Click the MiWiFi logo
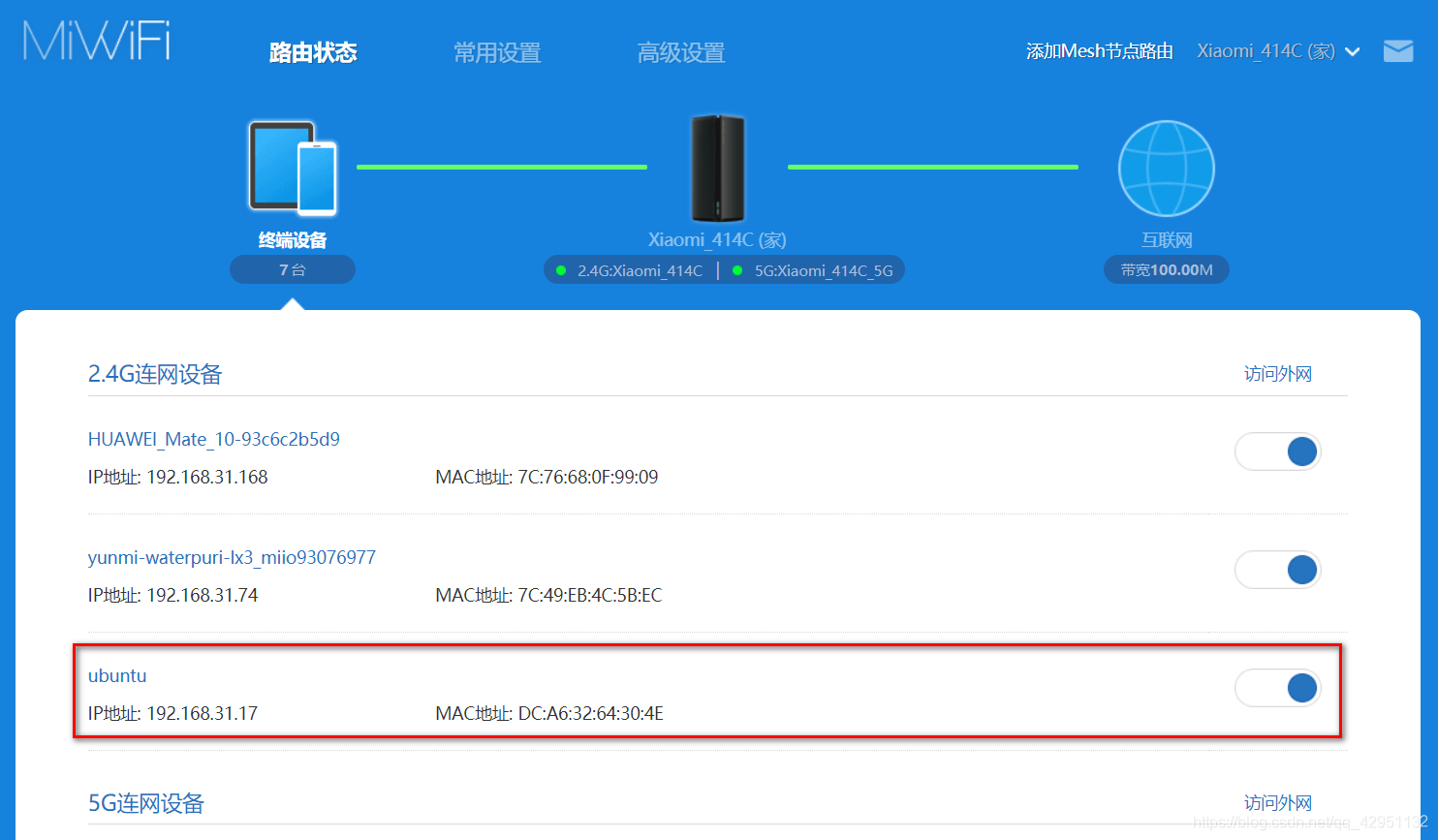 pyautogui.click(x=97, y=42)
